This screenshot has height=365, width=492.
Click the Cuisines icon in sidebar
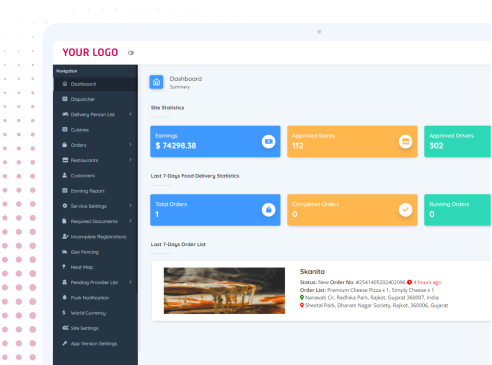(65, 129)
